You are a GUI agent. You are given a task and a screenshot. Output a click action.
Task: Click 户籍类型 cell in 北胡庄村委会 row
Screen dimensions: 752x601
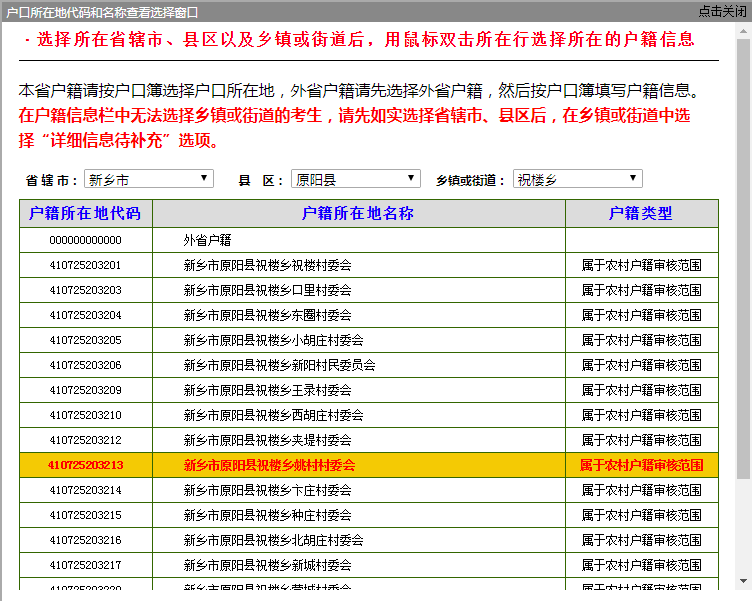642,540
